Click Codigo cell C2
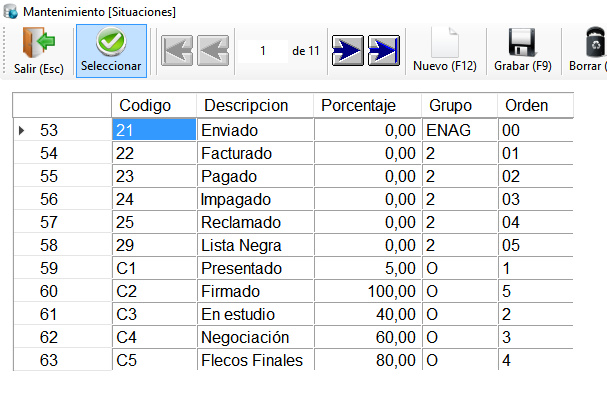The width and height of the screenshot is (607, 413). coord(154,291)
